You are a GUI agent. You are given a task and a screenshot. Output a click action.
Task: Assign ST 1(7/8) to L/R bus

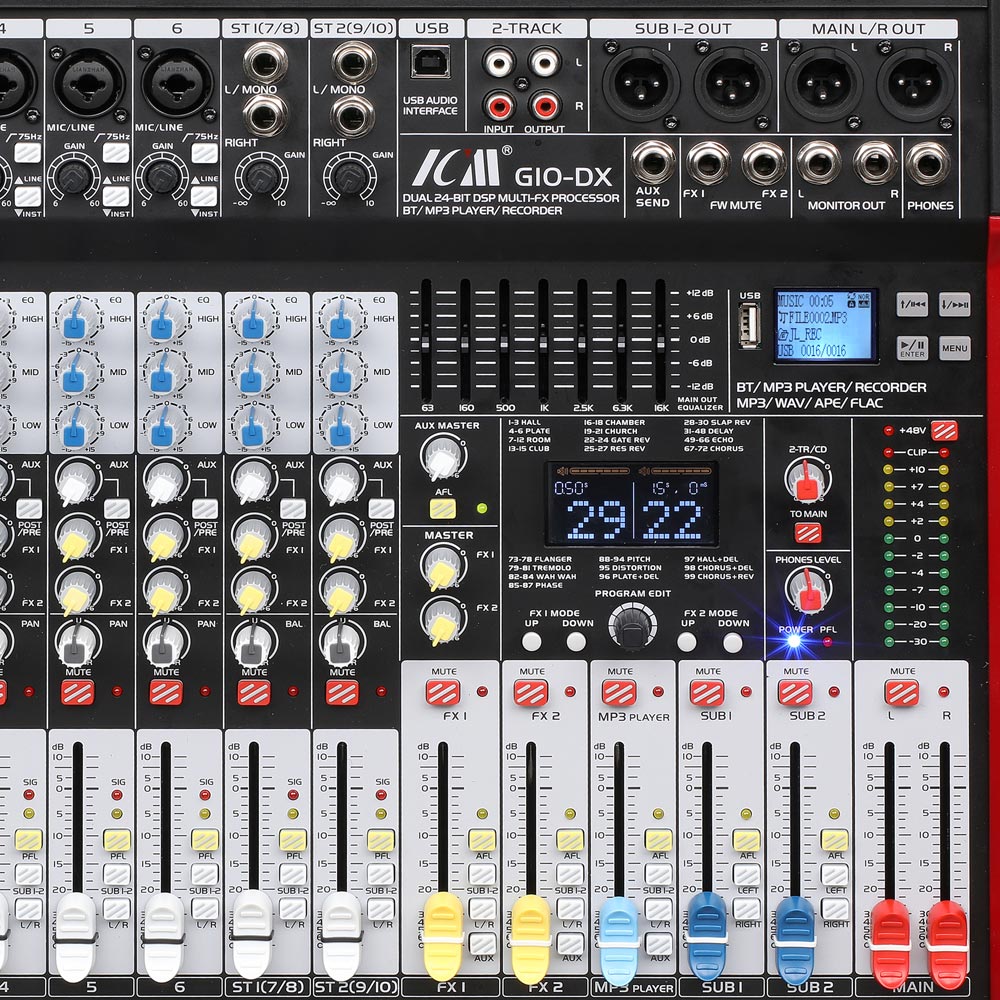tap(293, 908)
